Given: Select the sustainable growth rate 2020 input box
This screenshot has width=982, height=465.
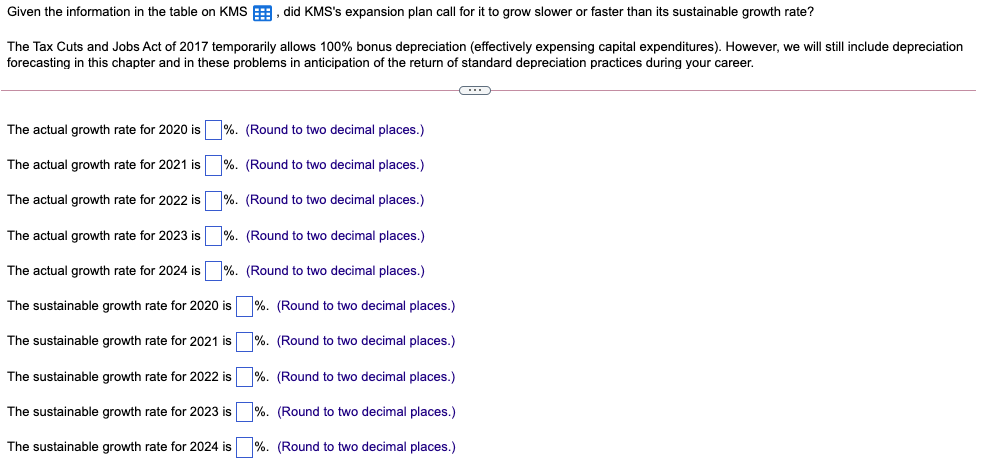Looking at the screenshot, I should click(244, 306).
